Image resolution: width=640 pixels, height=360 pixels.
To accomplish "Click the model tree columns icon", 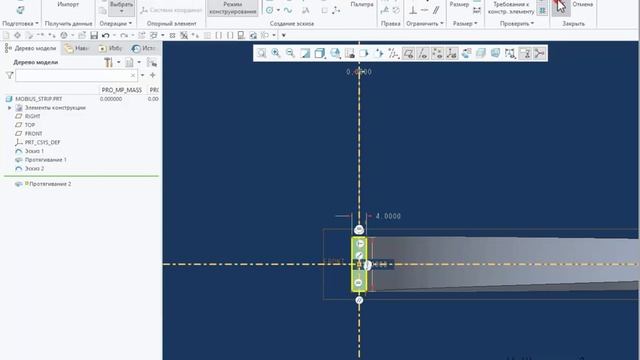I will 129,62.
